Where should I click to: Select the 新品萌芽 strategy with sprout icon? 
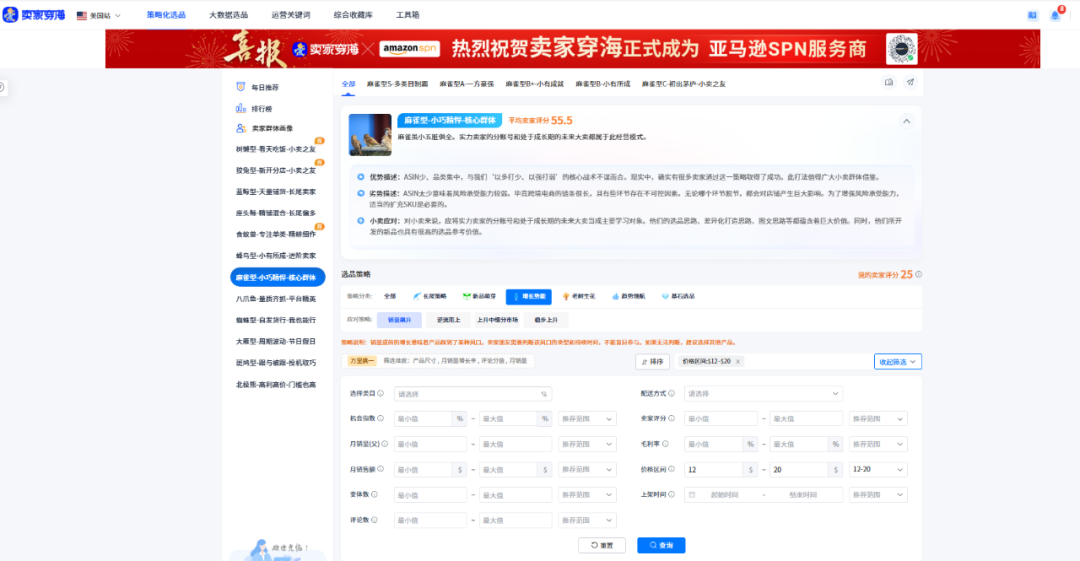coord(479,296)
